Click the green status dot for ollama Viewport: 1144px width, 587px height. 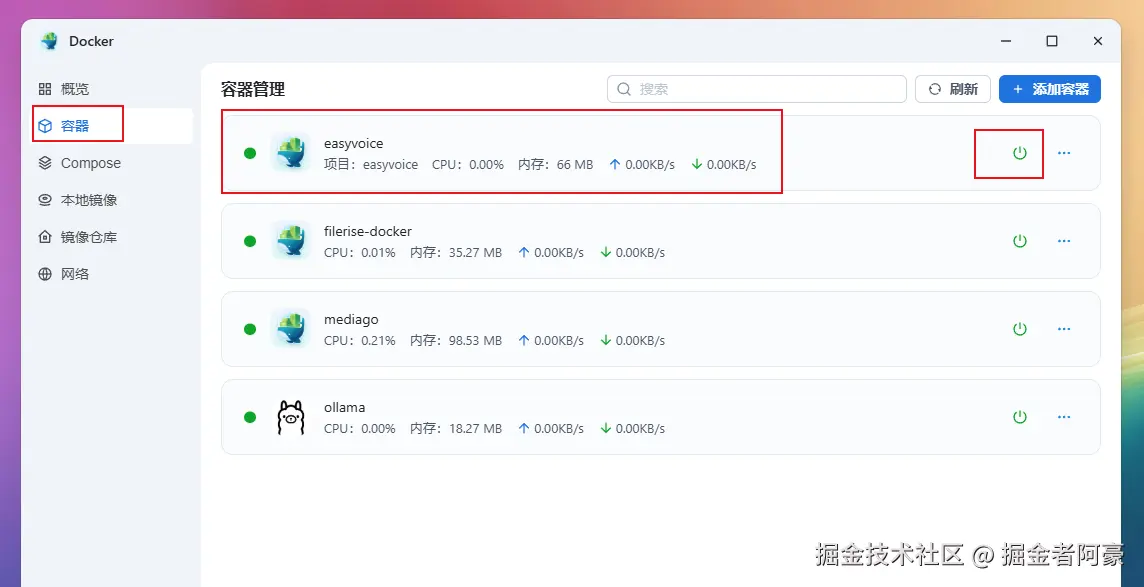click(x=250, y=417)
